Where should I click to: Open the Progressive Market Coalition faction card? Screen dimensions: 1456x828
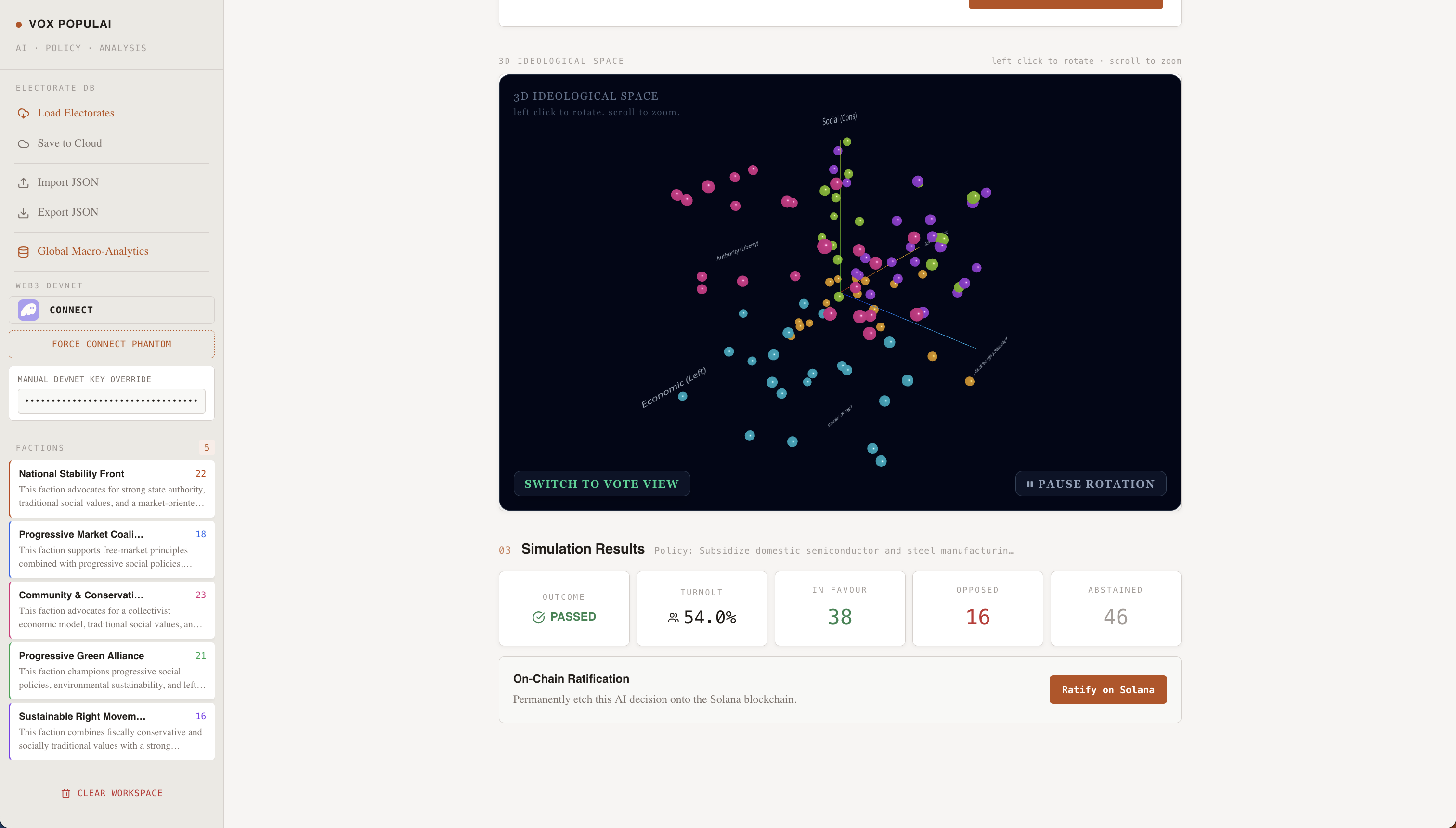coord(112,549)
